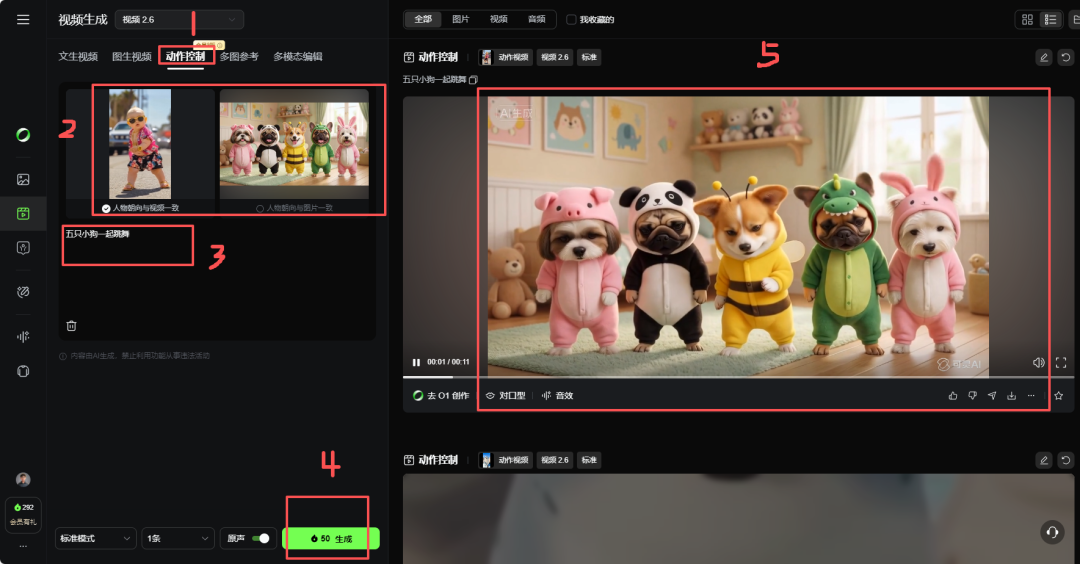Screen dimensions: 1080x564
Task: Toggle the 原声 original sound switch
Action: click(261, 539)
